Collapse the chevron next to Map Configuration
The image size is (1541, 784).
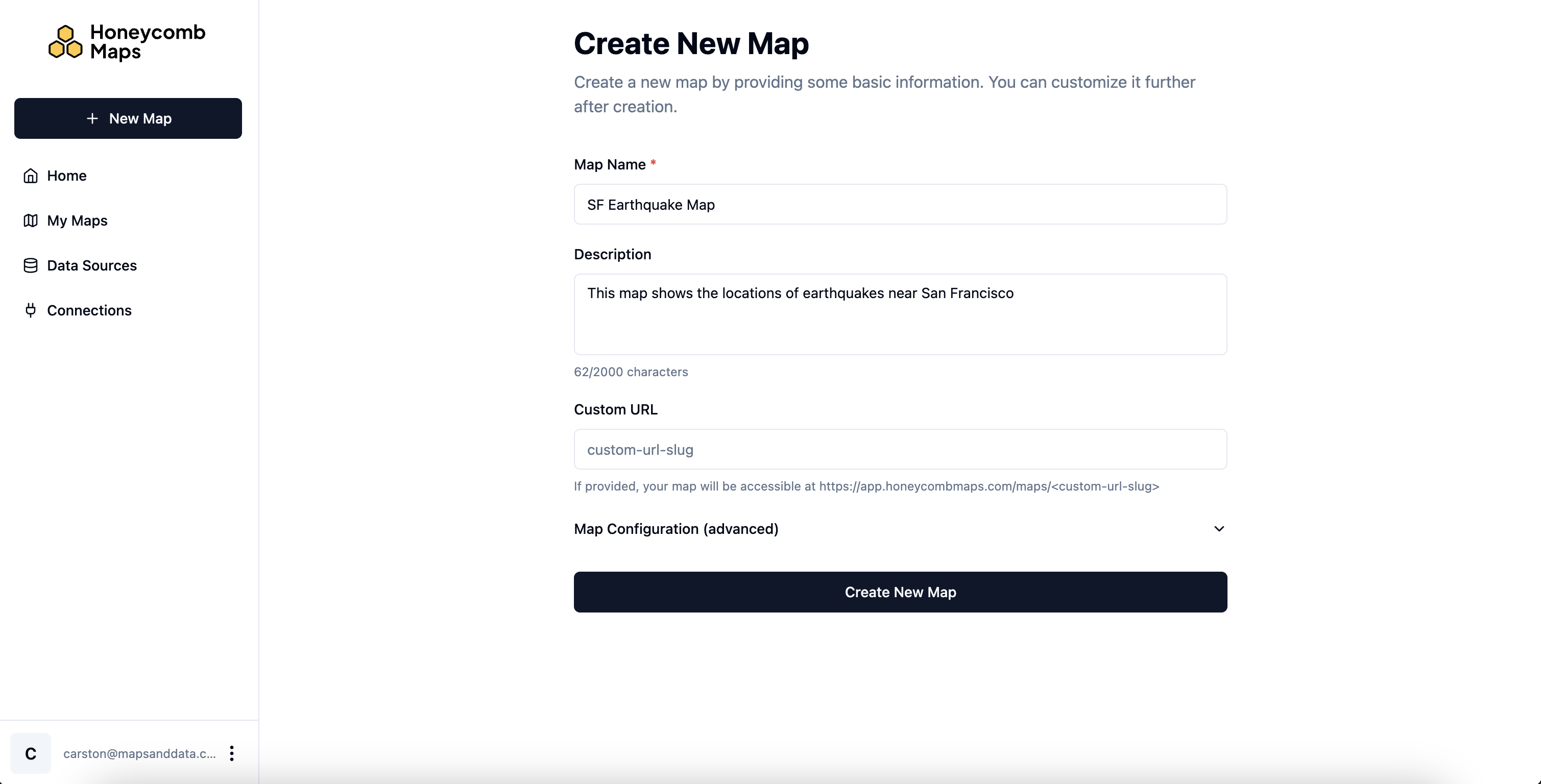click(1219, 529)
